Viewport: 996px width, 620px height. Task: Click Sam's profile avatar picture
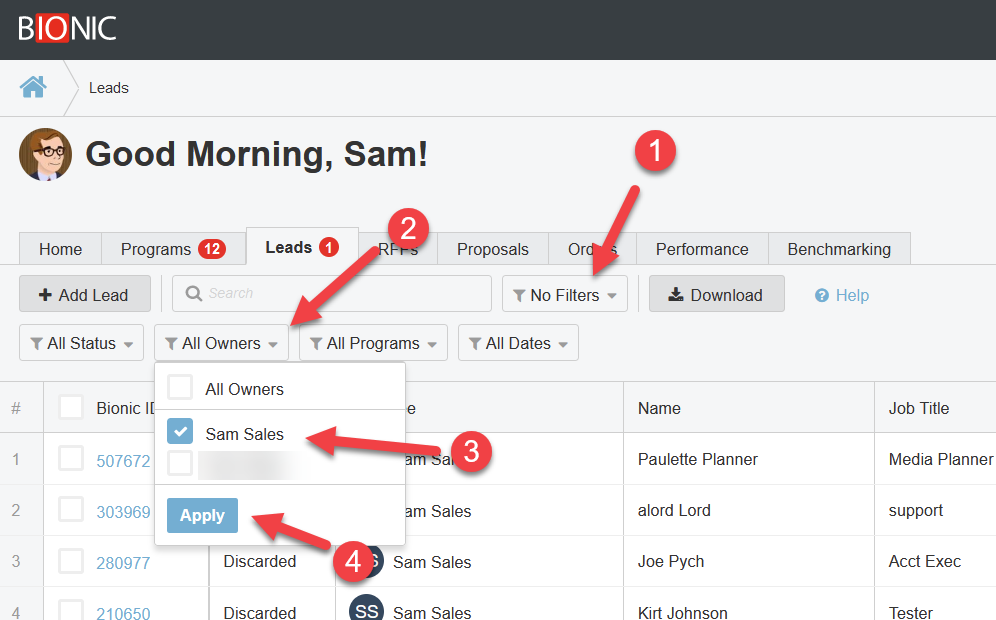(45, 154)
